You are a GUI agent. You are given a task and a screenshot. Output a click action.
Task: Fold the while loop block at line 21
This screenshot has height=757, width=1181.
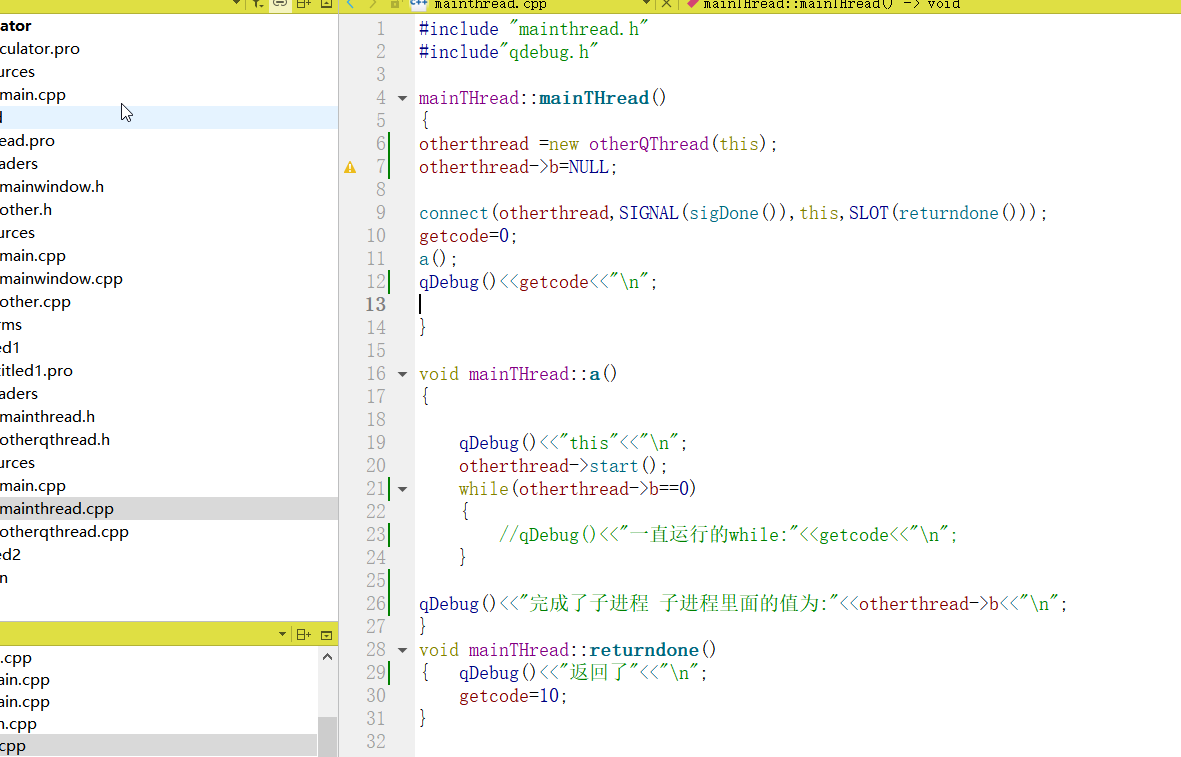(402, 490)
